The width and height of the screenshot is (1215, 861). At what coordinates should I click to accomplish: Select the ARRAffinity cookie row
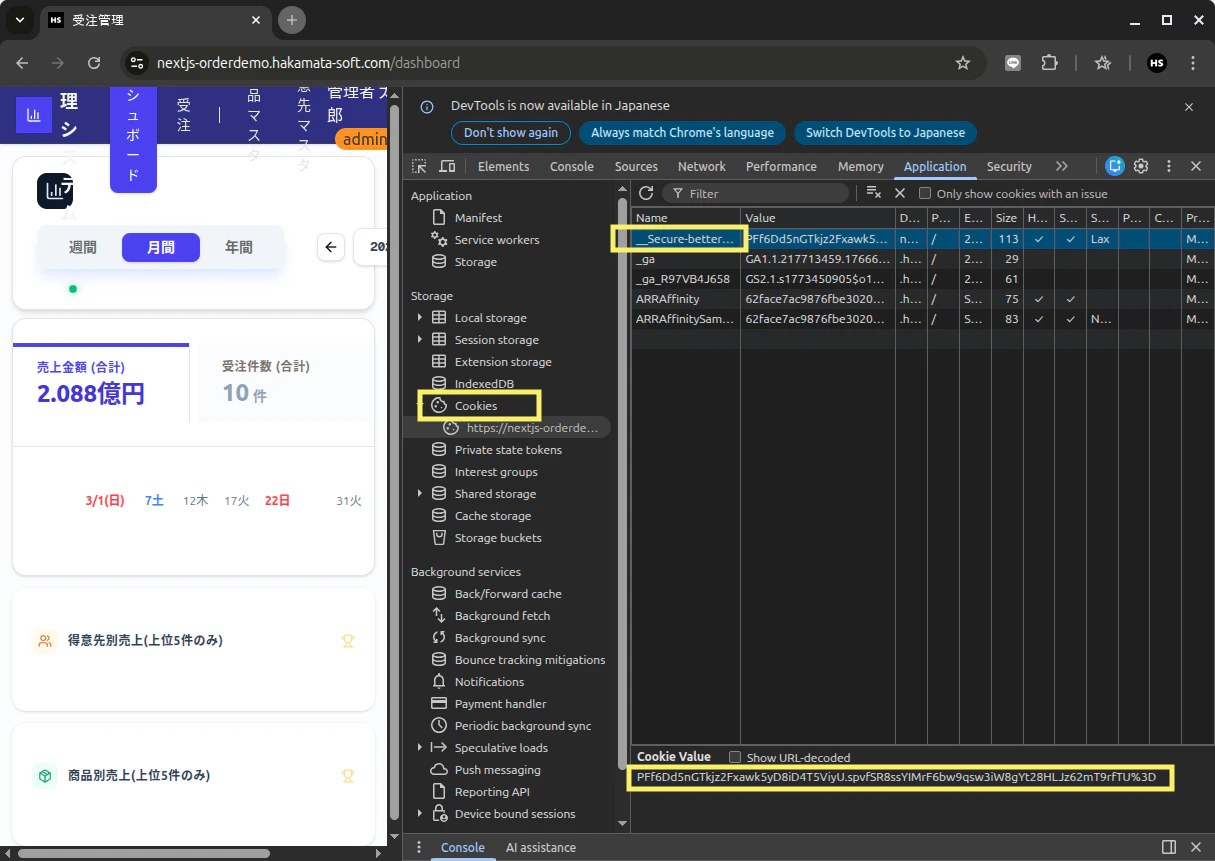click(923, 299)
